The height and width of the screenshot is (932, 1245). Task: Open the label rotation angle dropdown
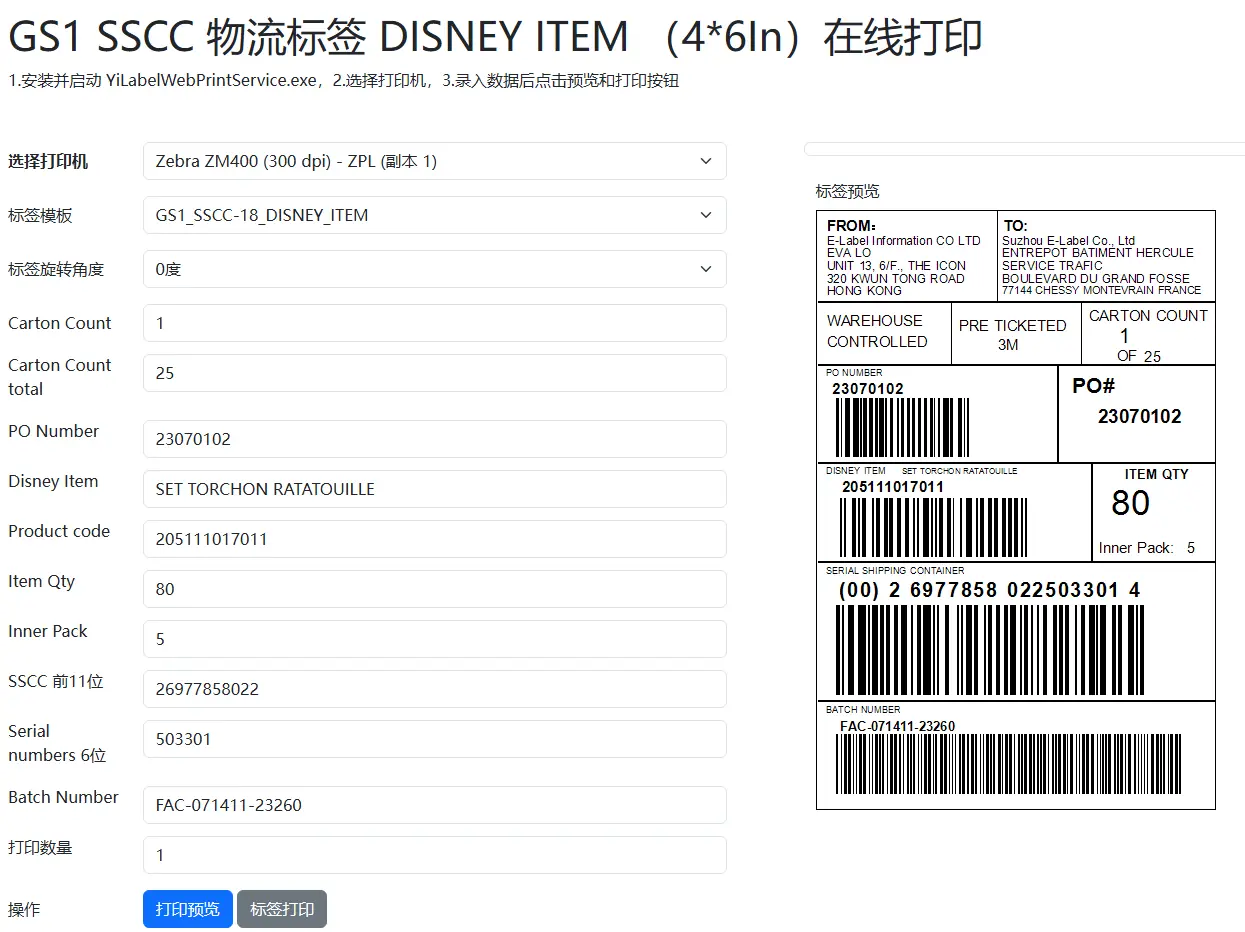434,269
